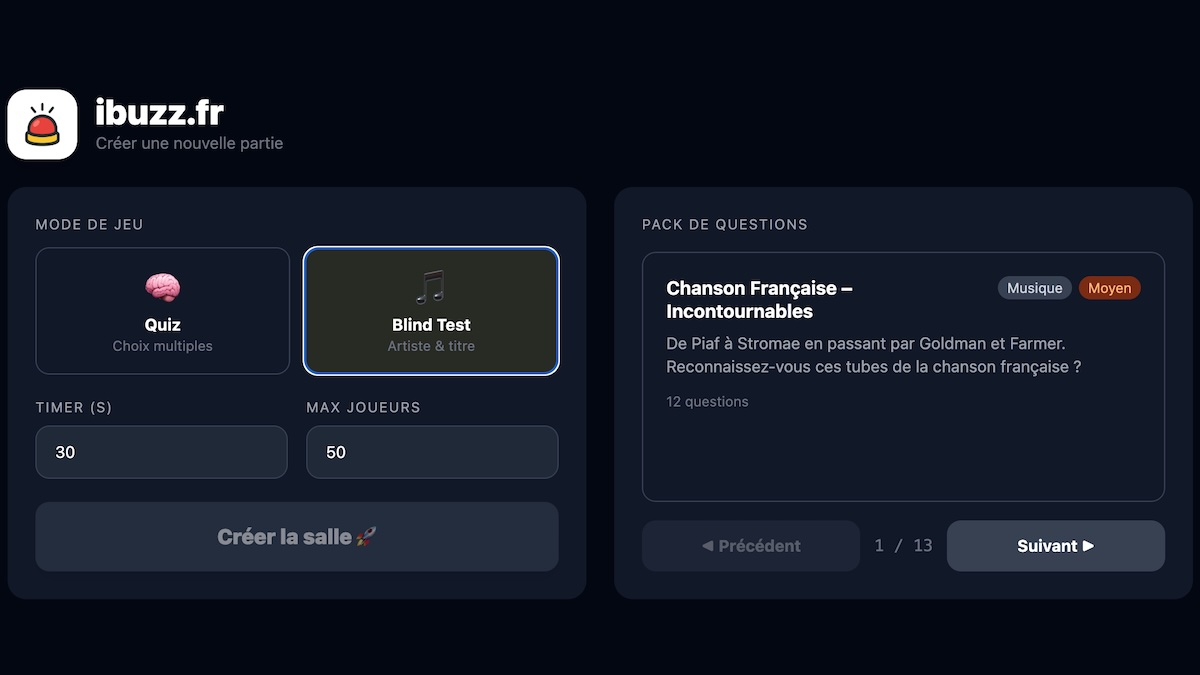Open the Max joueurs value field
The height and width of the screenshot is (675, 1200).
(432, 452)
